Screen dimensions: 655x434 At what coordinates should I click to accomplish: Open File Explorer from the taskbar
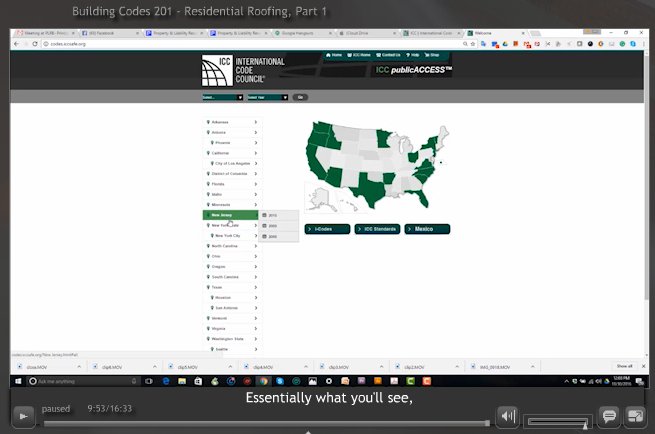click(182, 381)
